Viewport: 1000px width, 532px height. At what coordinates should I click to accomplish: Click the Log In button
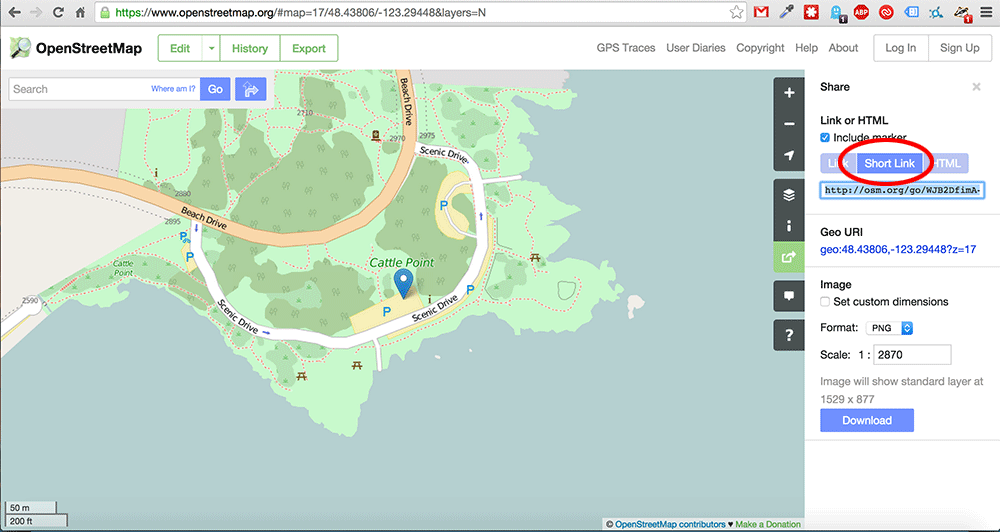901,48
